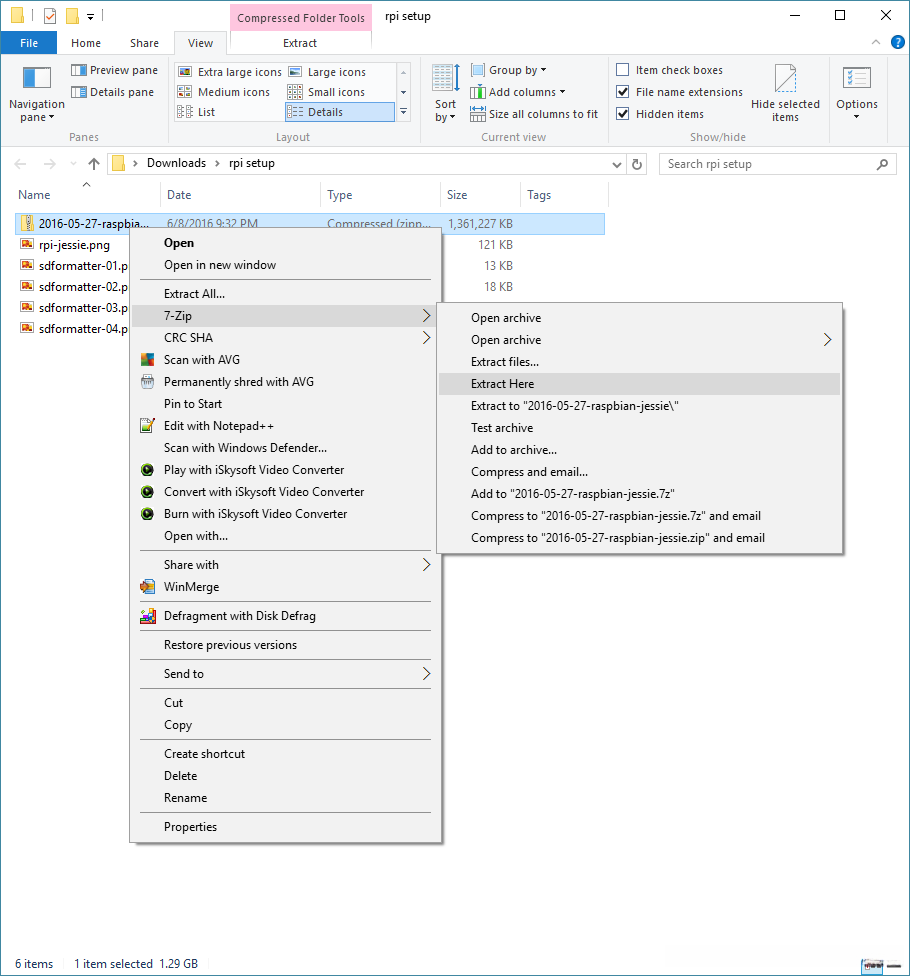Toggle the Preview pane
The image size is (910, 976).
(x=115, y=70)
